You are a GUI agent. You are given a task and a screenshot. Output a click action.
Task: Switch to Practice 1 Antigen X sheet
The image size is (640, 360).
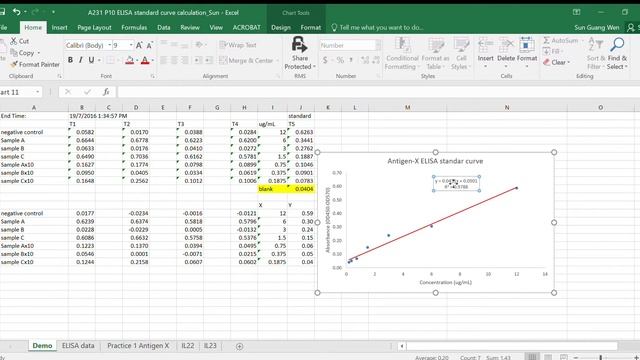138,345
